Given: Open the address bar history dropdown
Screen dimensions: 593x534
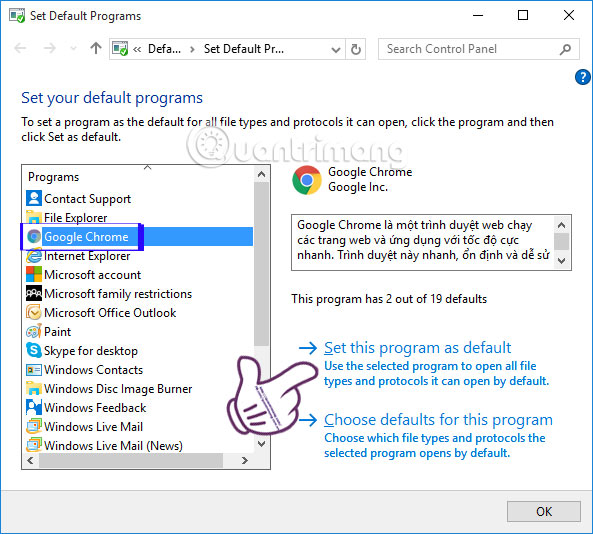Looking at the screenshot, I should click(335, 50).
